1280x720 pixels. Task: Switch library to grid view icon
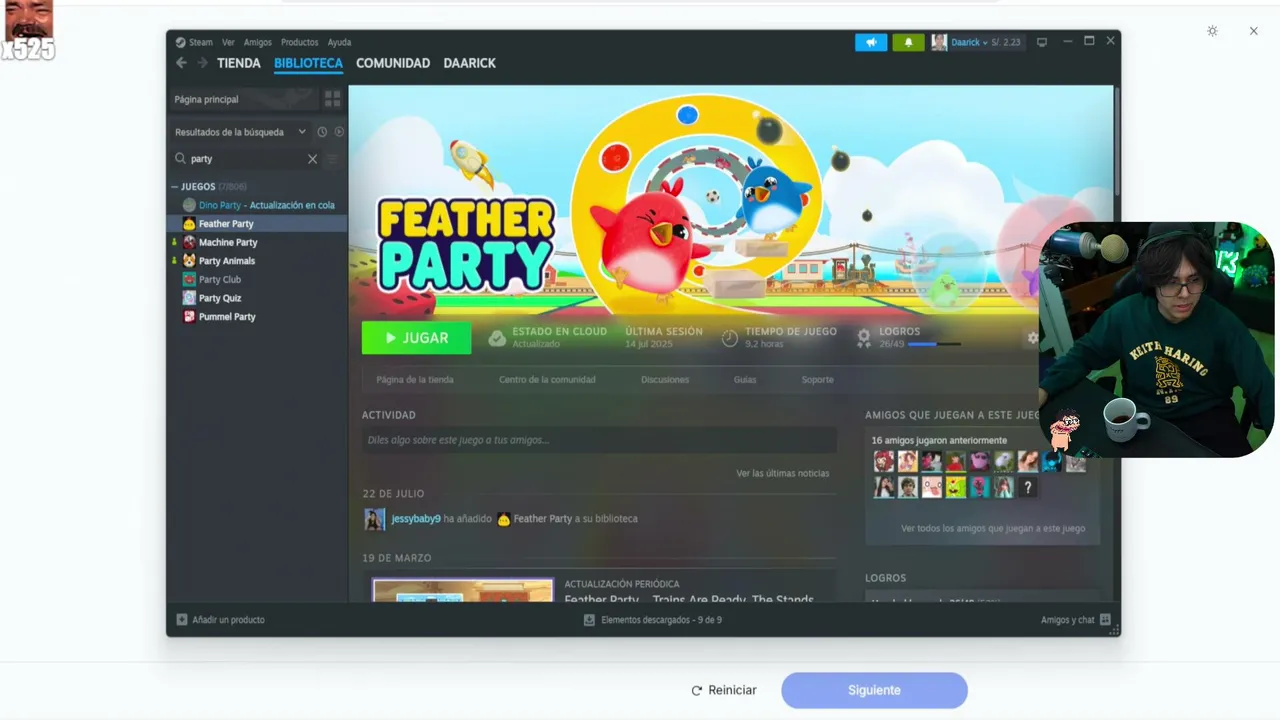click(333, 99)
